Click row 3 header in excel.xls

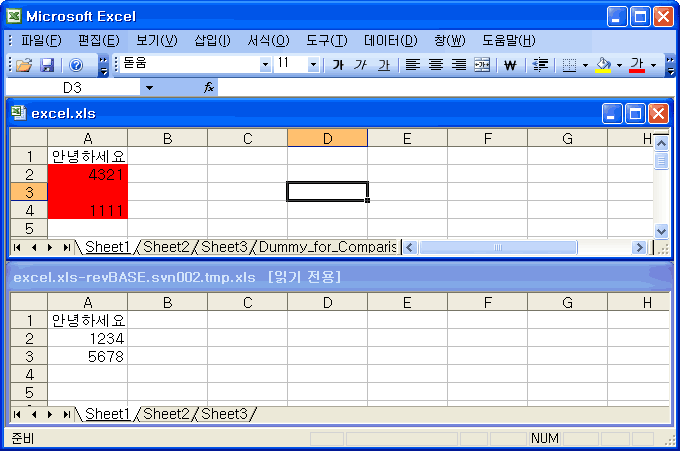(29, 192)
